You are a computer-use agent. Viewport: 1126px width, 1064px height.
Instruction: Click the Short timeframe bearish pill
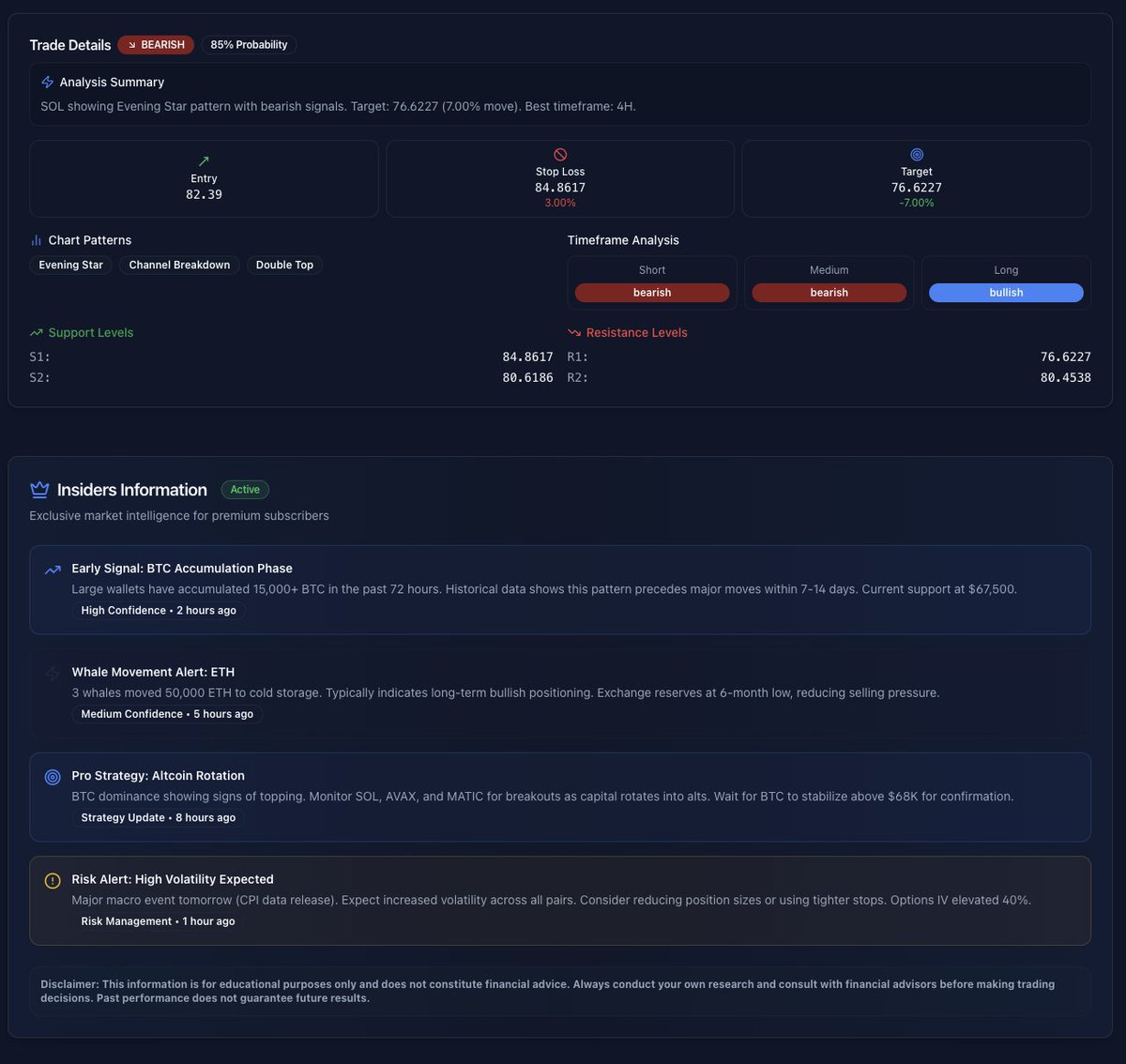pyautogui.click(x=652, y=293)
